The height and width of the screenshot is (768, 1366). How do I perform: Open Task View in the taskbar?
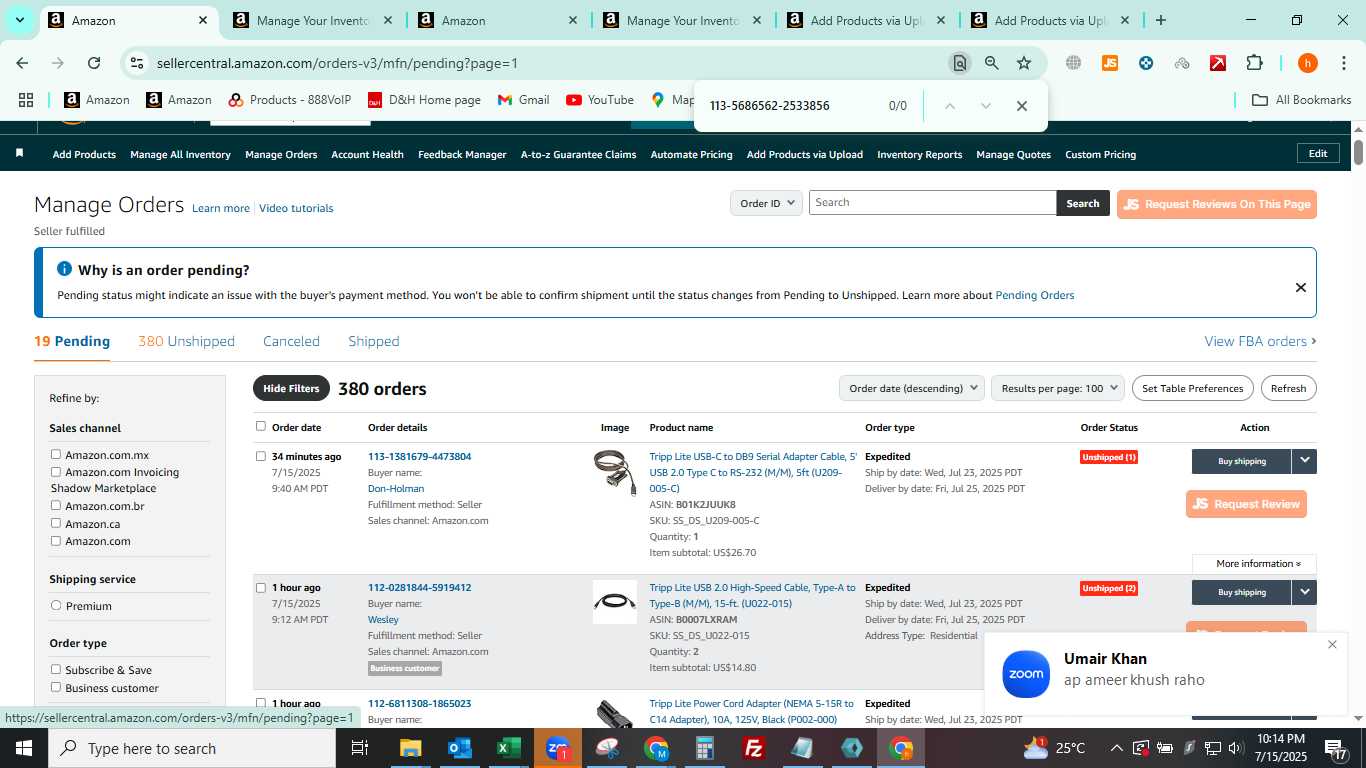pyautogui.click(x=360, y=748)
